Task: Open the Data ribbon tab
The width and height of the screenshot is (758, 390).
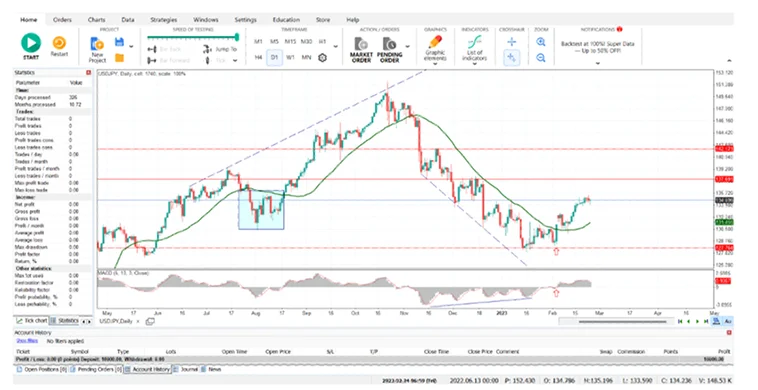Action: [128, 20]
